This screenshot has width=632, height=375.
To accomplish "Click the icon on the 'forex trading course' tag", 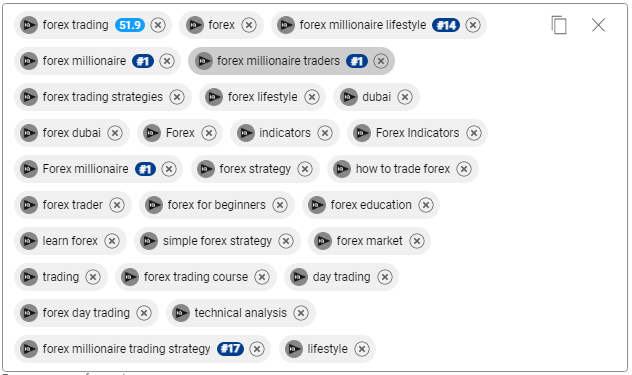I will pyautogui.click(x=130, y=277).
